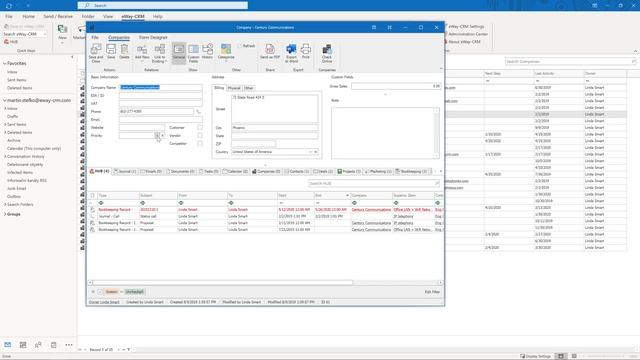Select Inbox under Favorites
Screen dimensions: 640x360
tap(12, 72)
